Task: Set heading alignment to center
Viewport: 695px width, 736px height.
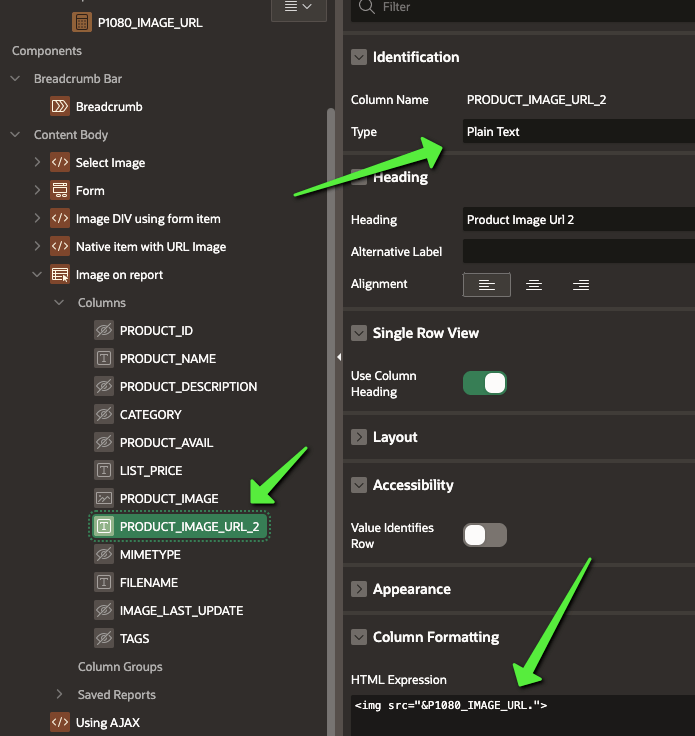Action: pyautogui.click(x=534, y=285)
